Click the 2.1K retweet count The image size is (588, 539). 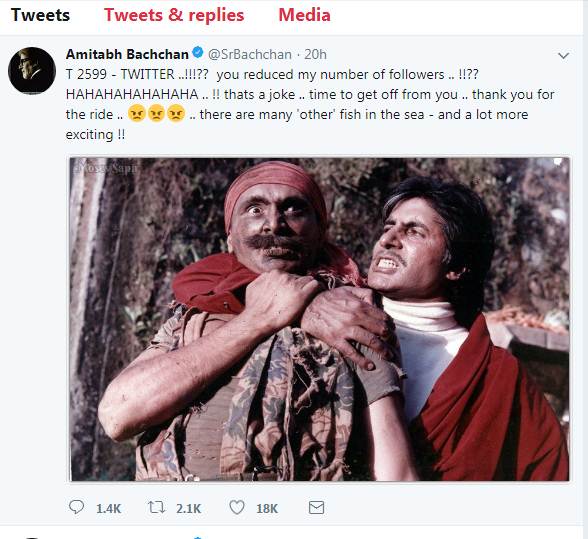tap(189, 509)
